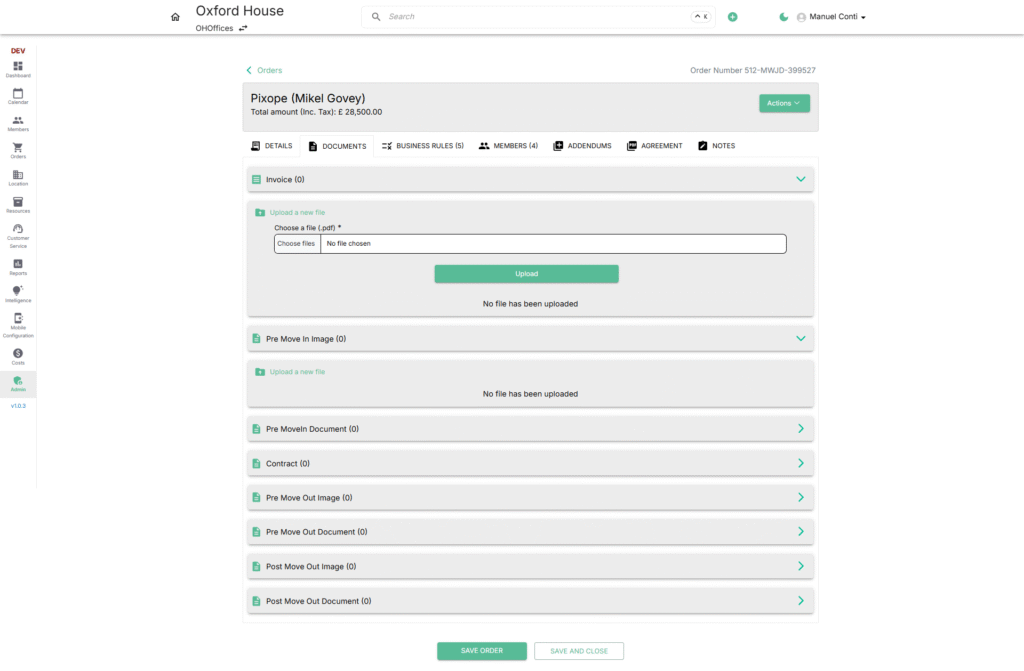Open the Actions dropdown button
The image size is (1024, 671).
(784, 103)
